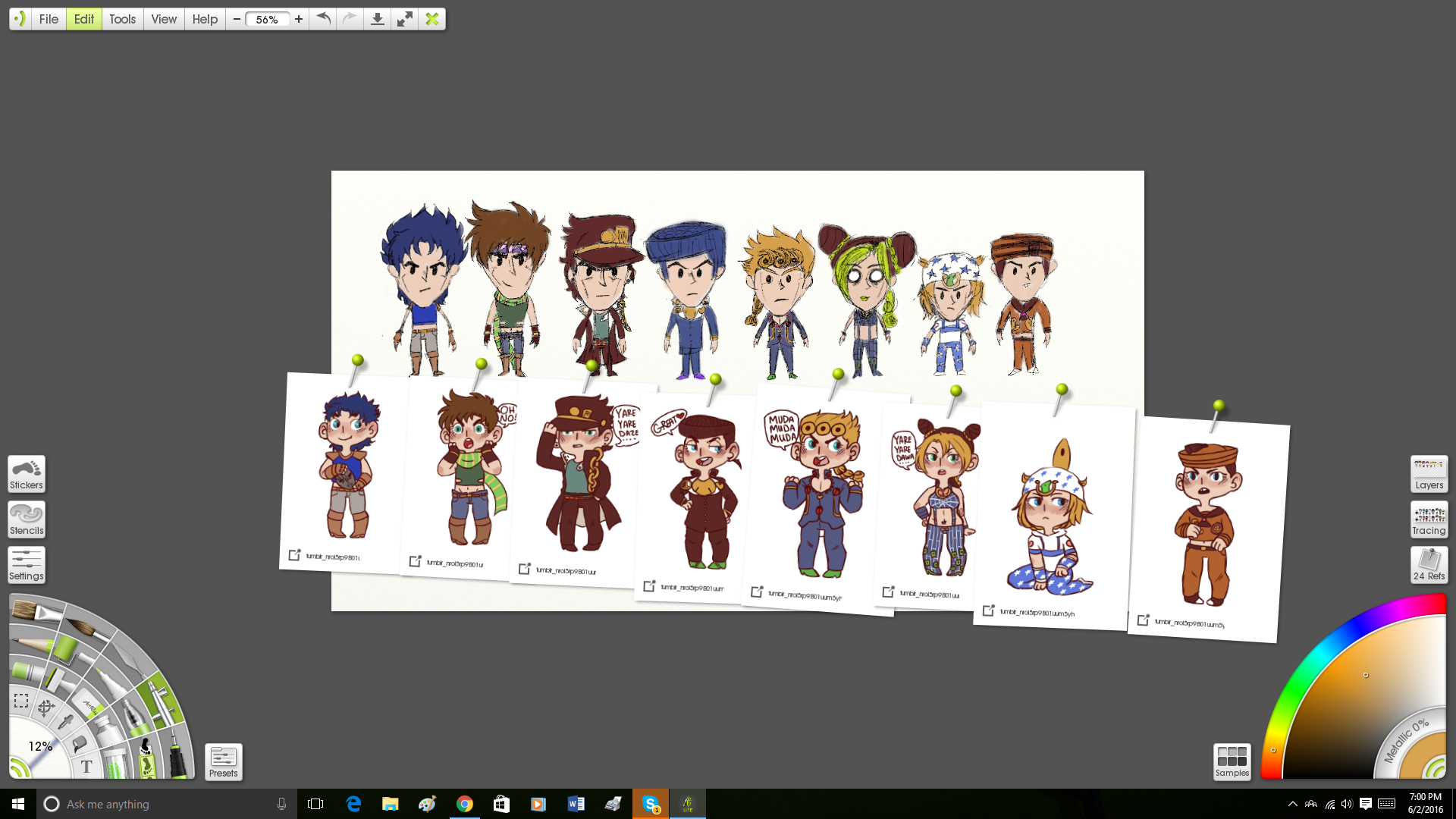Expand the Presets panel
The height and width of the screenshot is (819, 1456).
[x=223, y=761]
